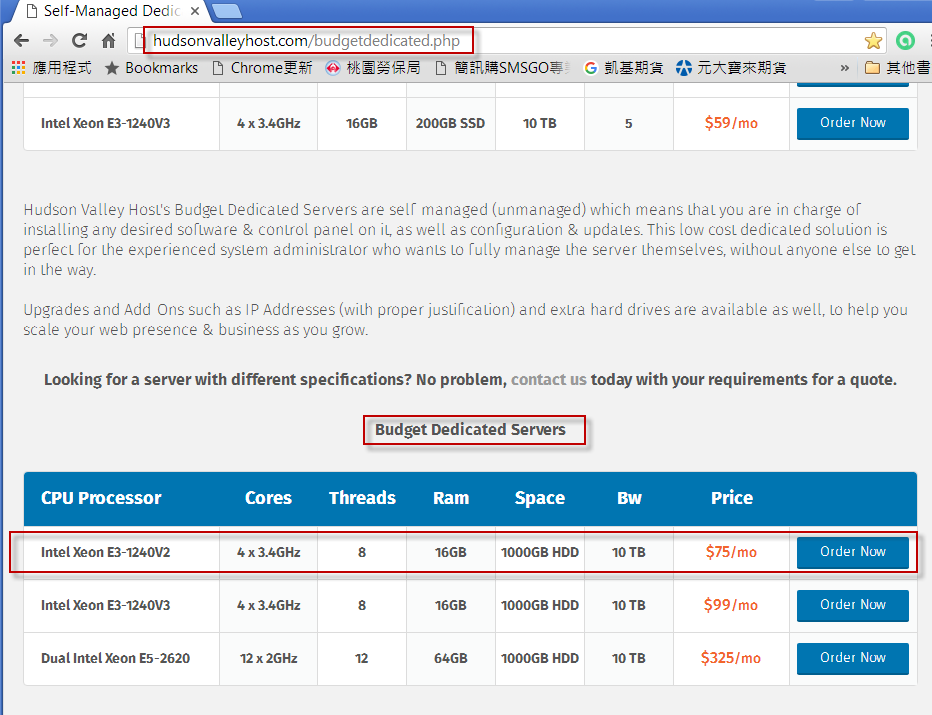932x715 pixels.
Task: Click the 'Price' column header
Action: tap(732, 497)
